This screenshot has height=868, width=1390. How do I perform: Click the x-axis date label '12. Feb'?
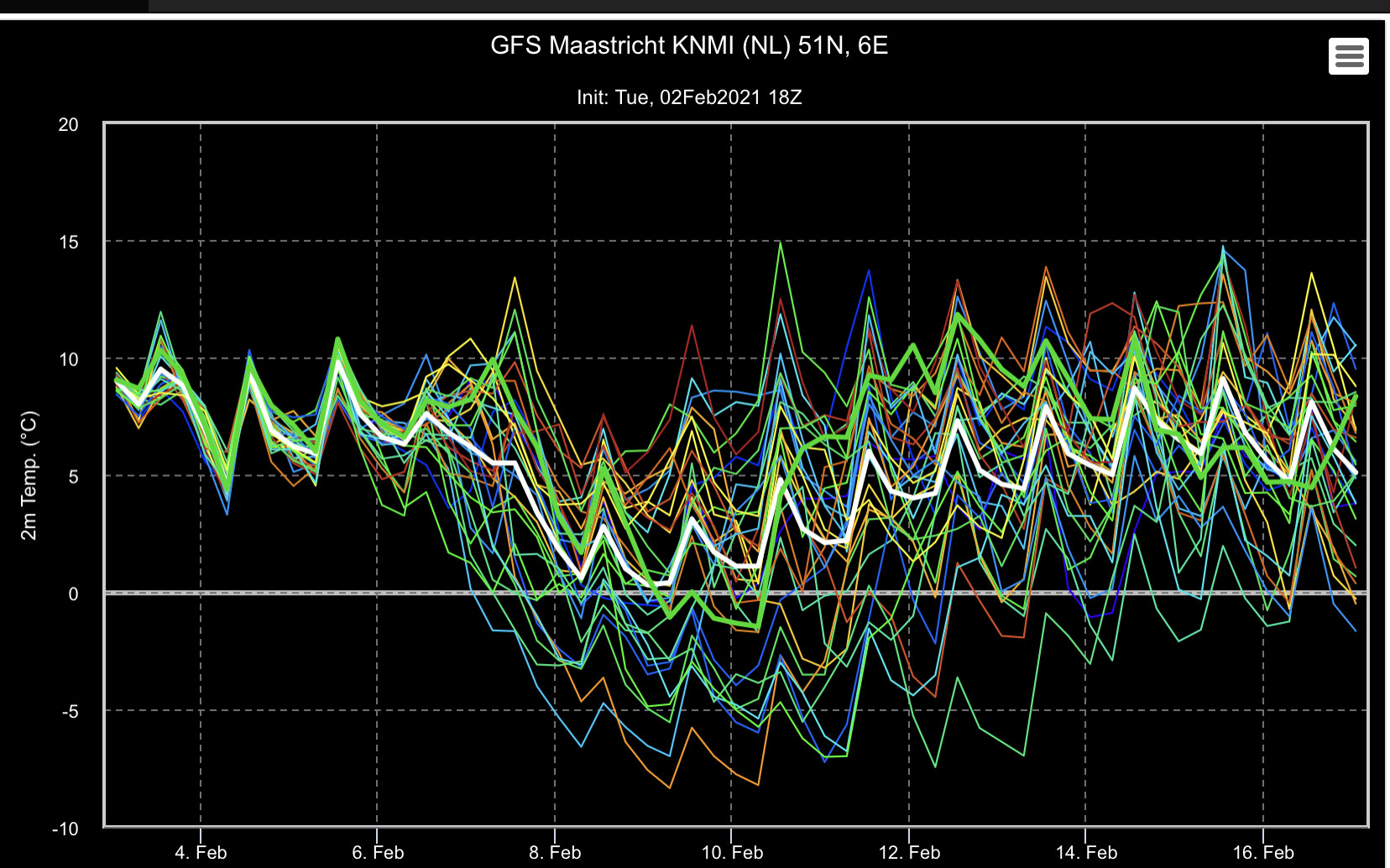tap(909, 853)
